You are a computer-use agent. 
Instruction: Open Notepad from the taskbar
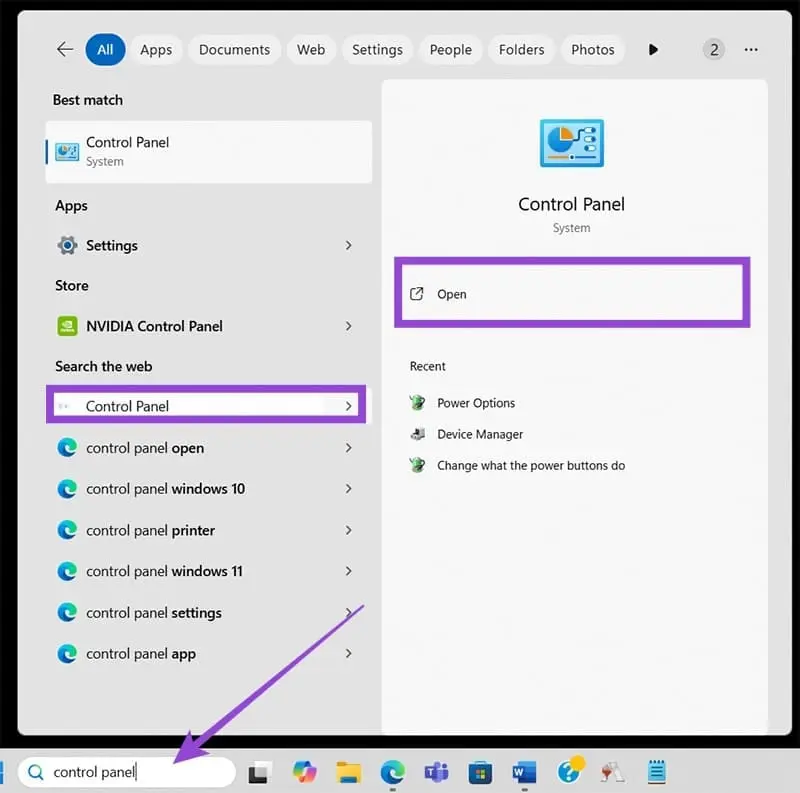(x=657, y=772)
